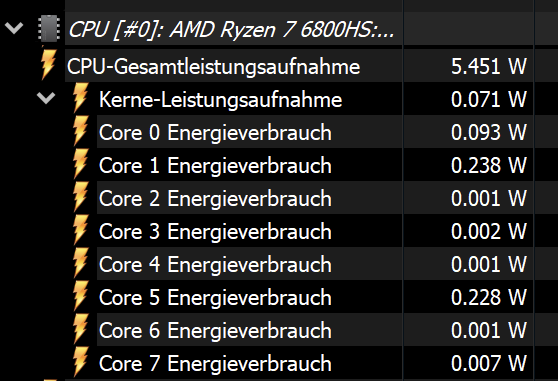Click lightning icon of Core 1 Energieverbrauch

[80, 164]
